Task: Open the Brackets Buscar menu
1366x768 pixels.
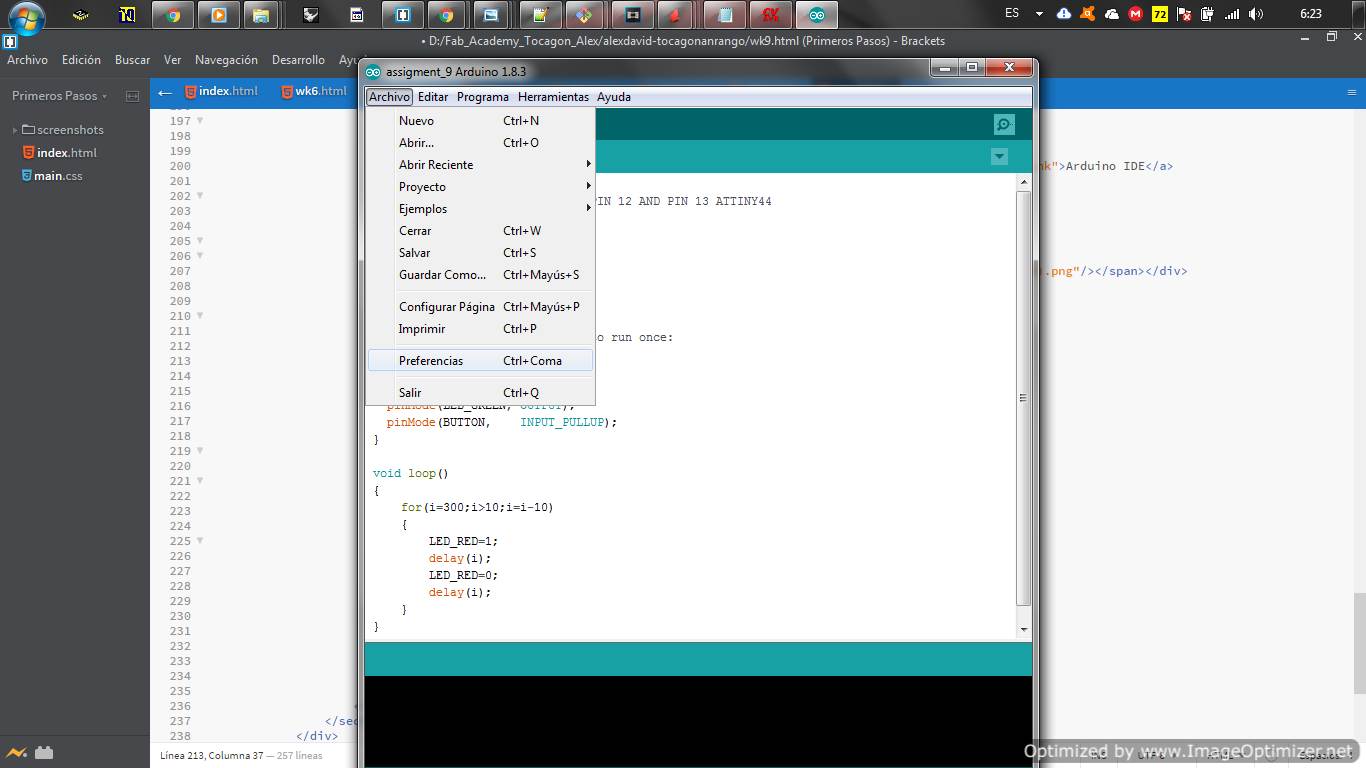Action: click(x=132, y=60)
